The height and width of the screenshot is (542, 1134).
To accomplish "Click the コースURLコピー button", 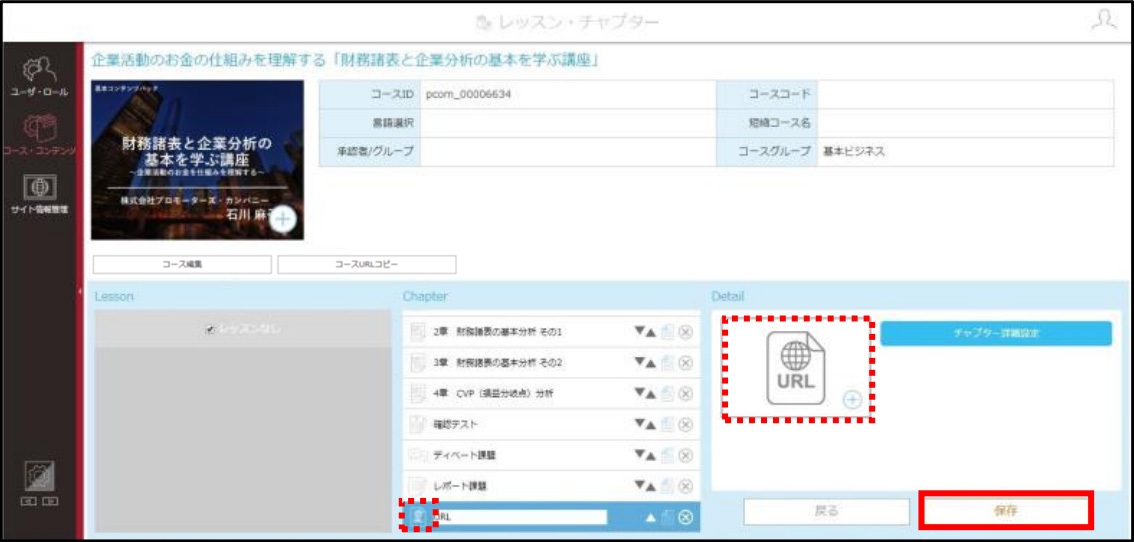I will (x=367, y=264).
